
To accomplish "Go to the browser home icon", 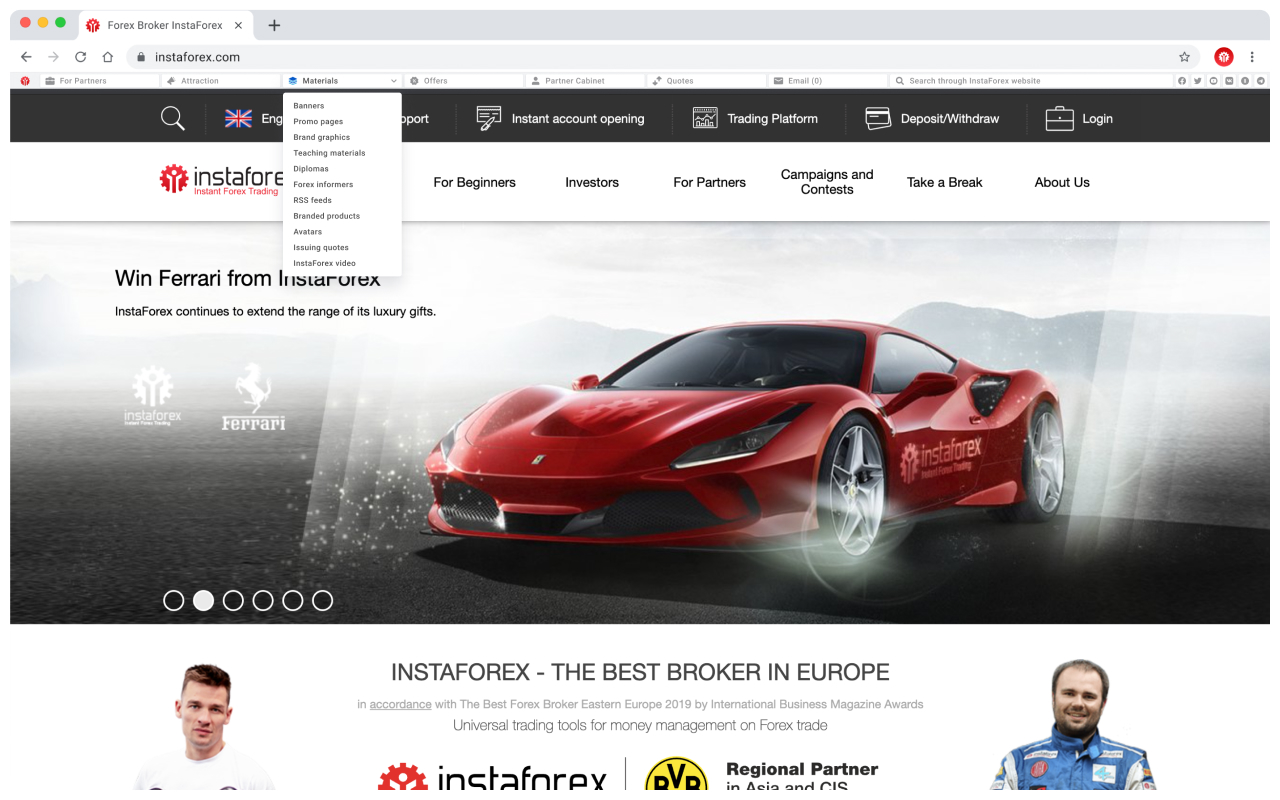I will [x=108, y=57].
